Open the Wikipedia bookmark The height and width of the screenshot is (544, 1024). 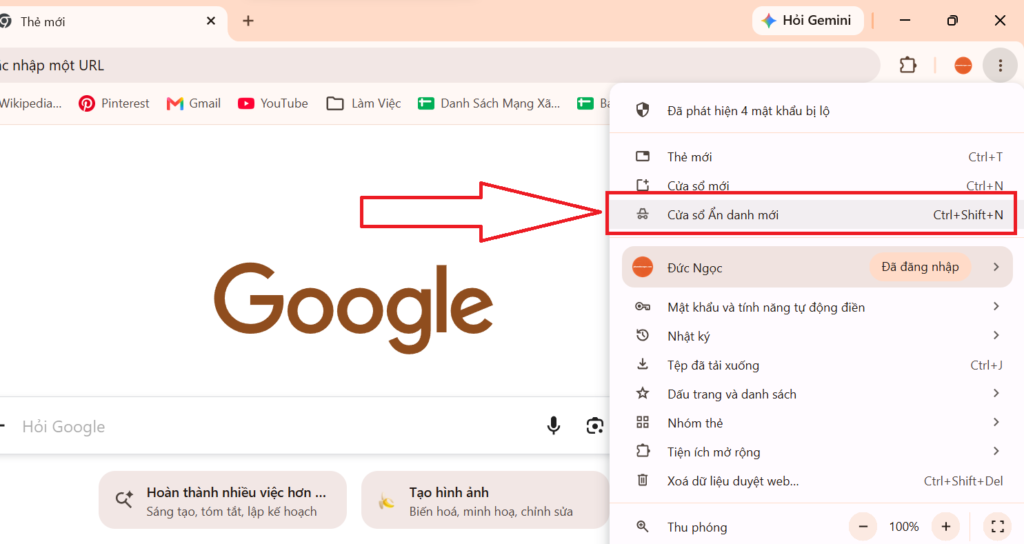[31, 103]
